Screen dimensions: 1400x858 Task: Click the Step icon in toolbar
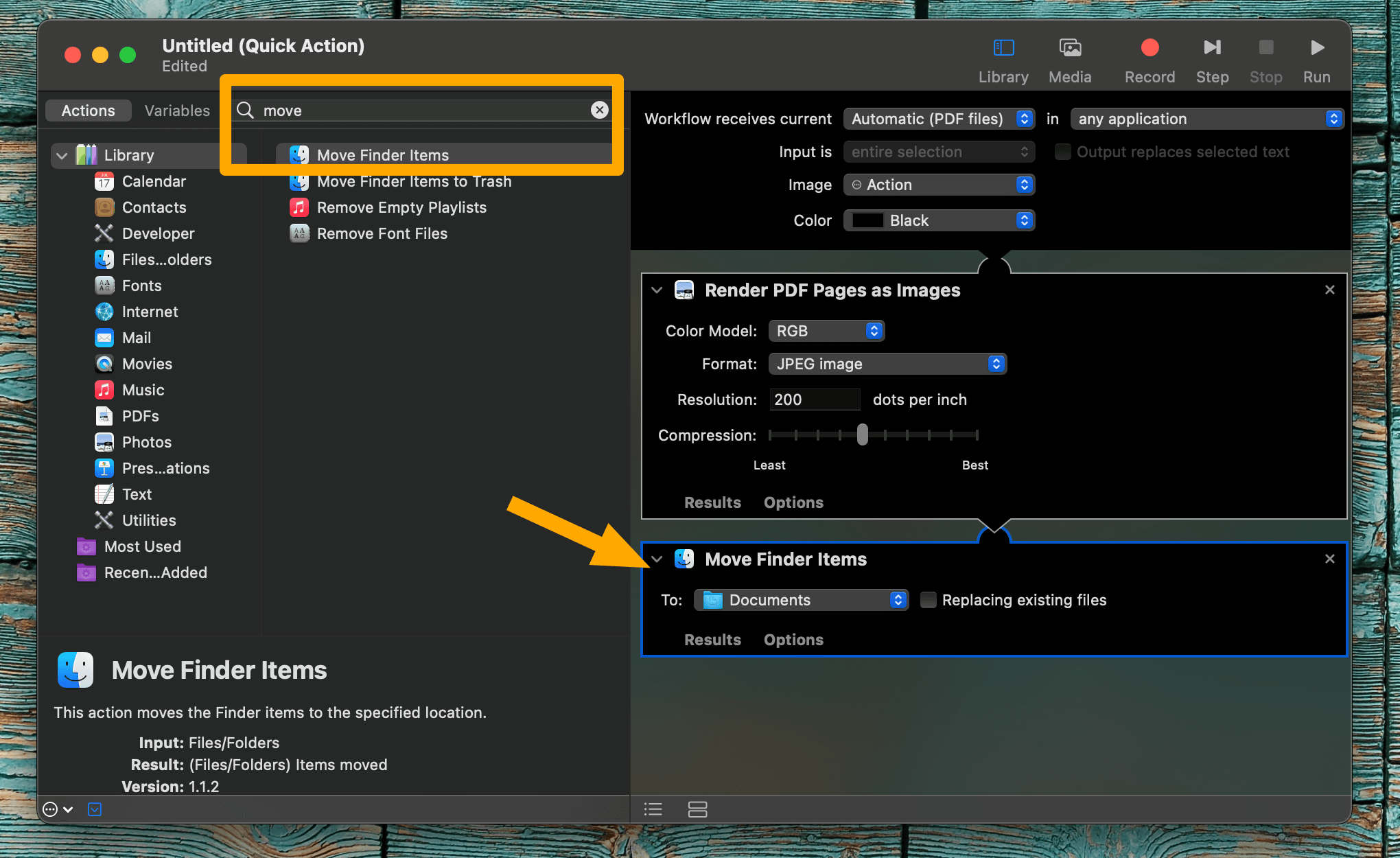(1212, 48)
